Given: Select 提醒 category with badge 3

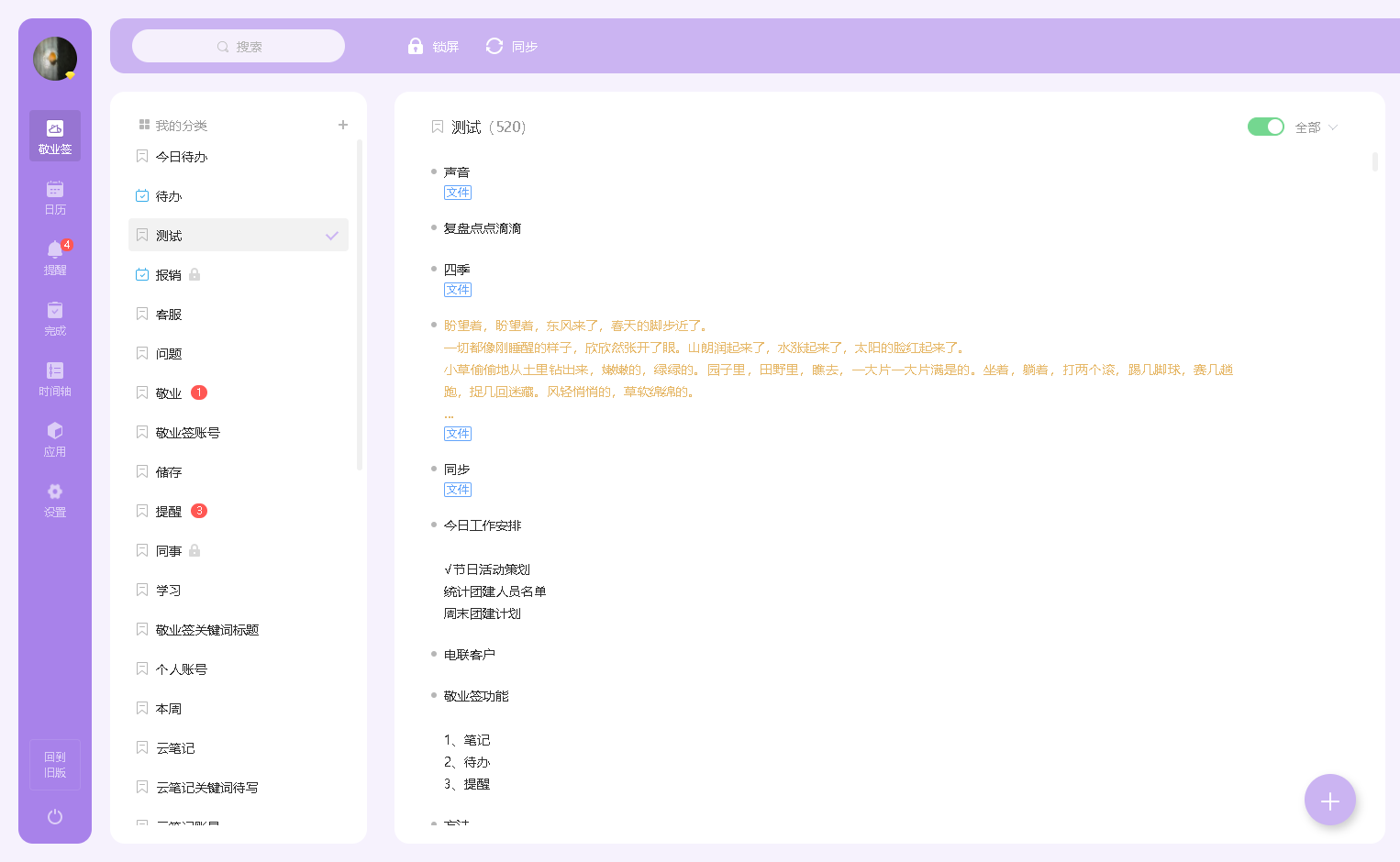Looking at the screenshot, I should tap(239, 511).
